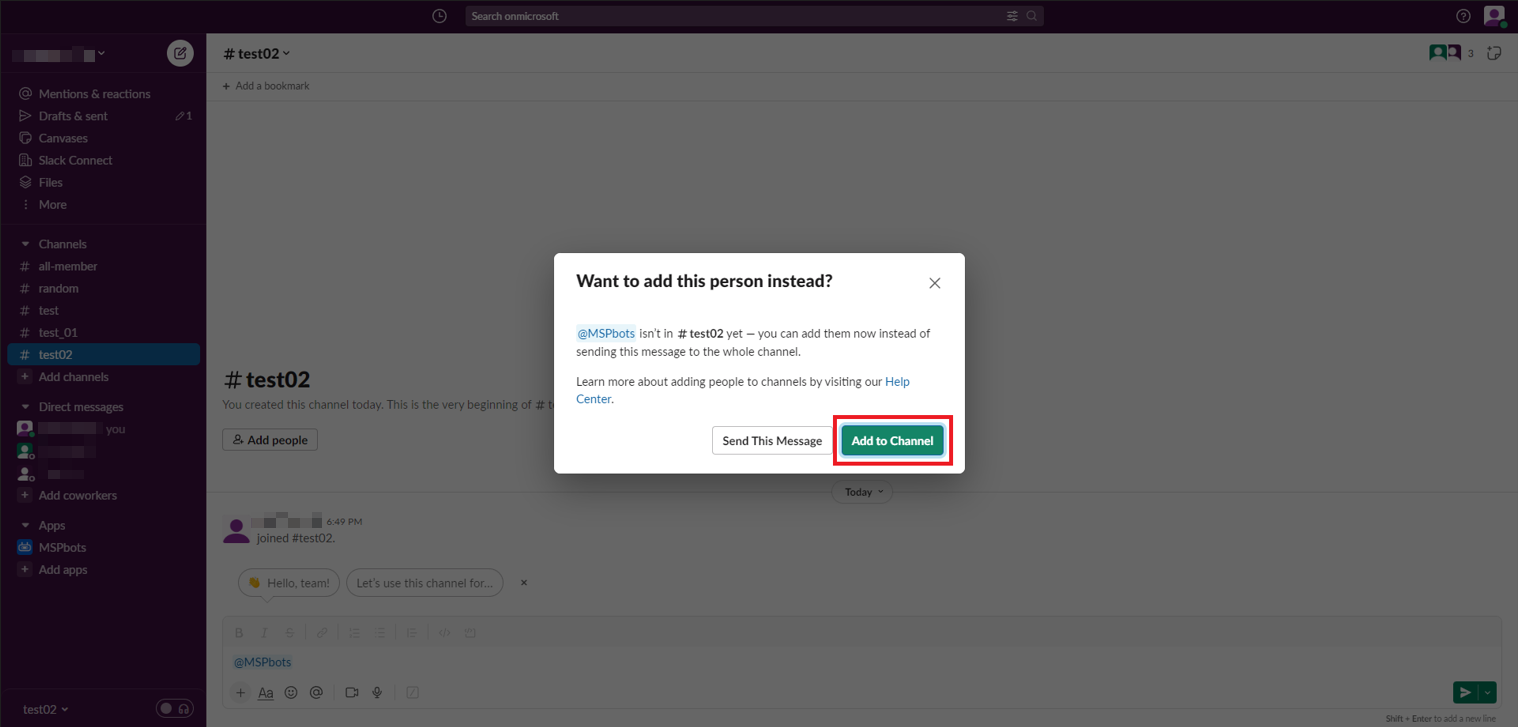This screenshot has width=1518, height=727.
Task: Click the microphone audio clip icon
Action: coord(377,691)
